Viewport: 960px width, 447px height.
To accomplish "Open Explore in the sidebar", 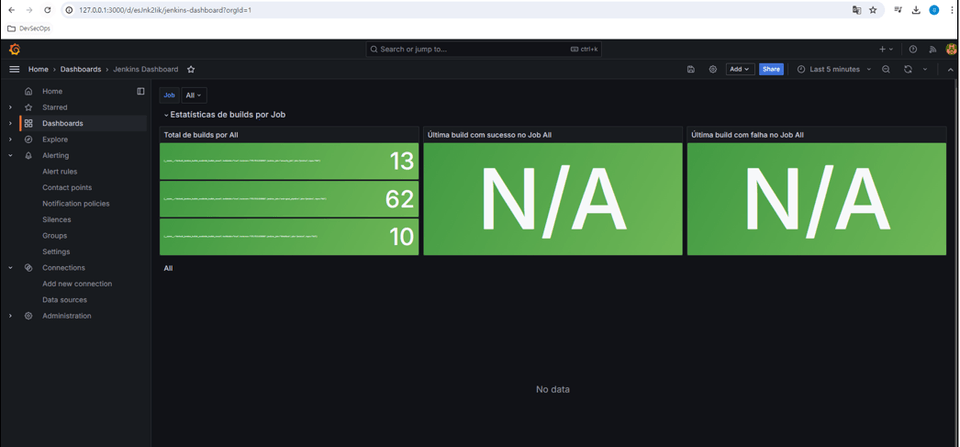I will pos(54,140).
